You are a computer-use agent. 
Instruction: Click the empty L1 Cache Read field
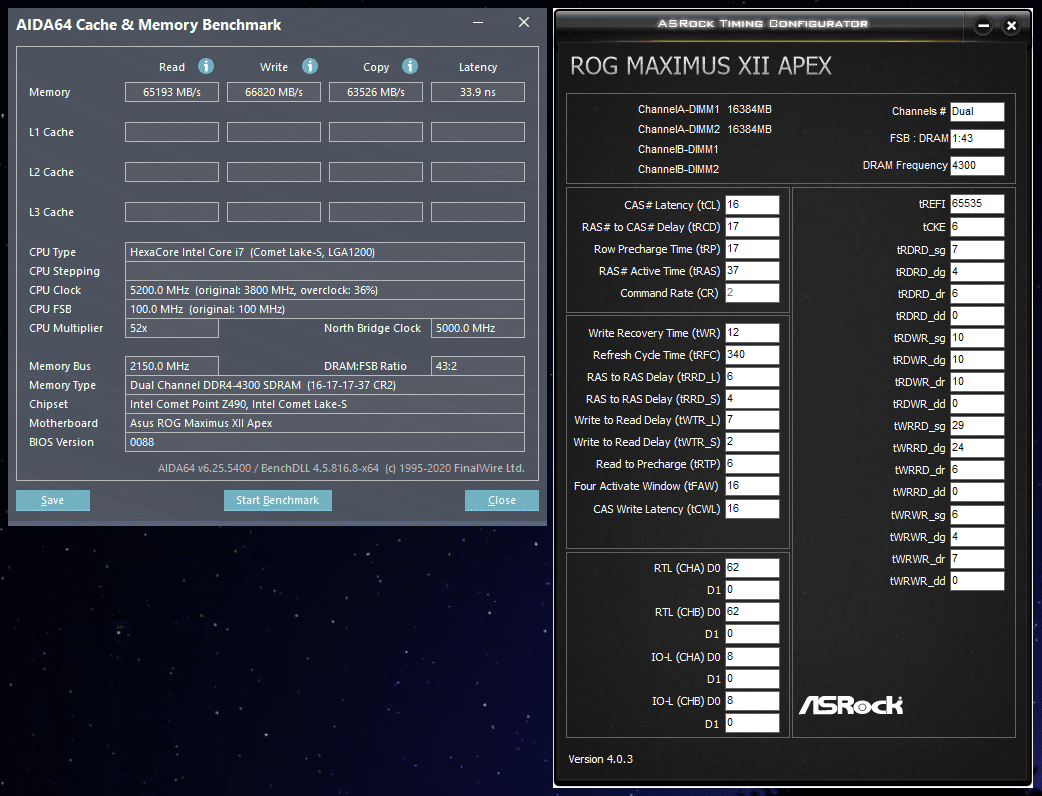171,132
